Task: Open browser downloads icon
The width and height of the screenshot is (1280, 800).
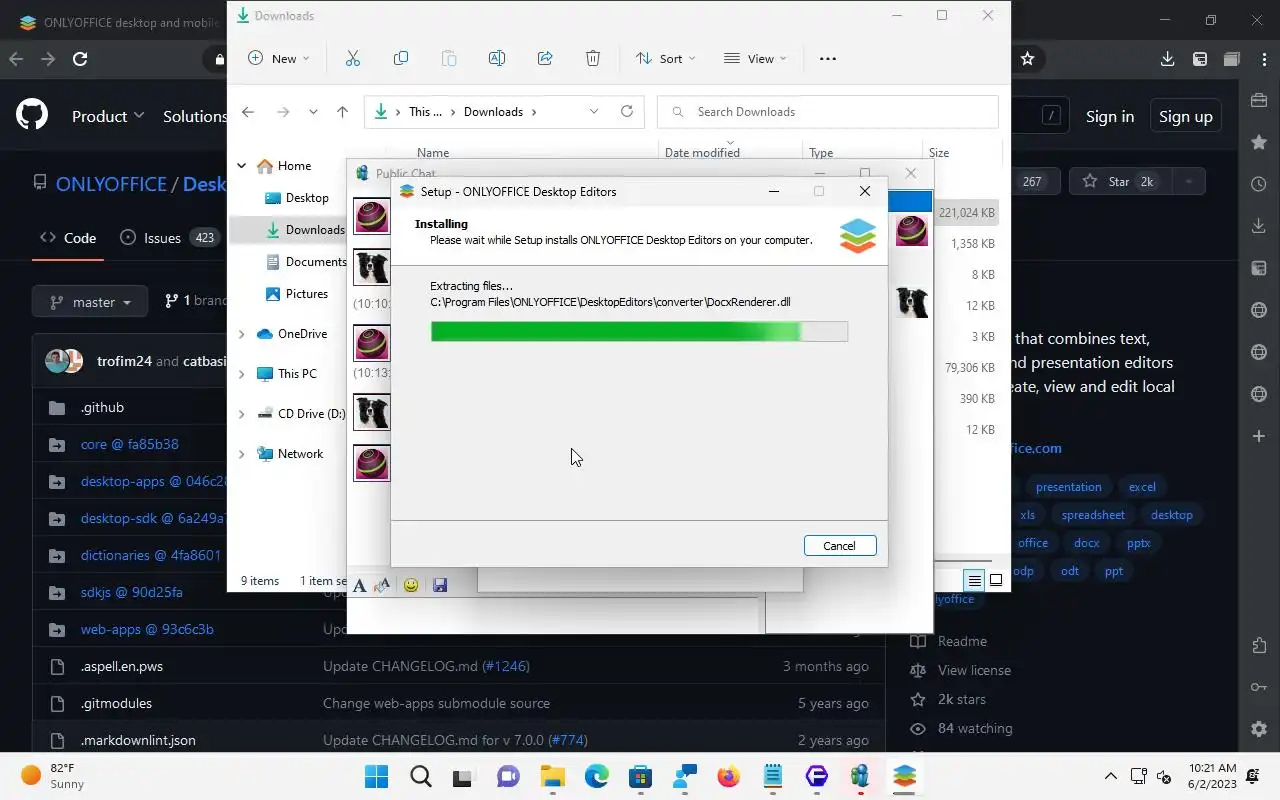Action: point(1167,59)
